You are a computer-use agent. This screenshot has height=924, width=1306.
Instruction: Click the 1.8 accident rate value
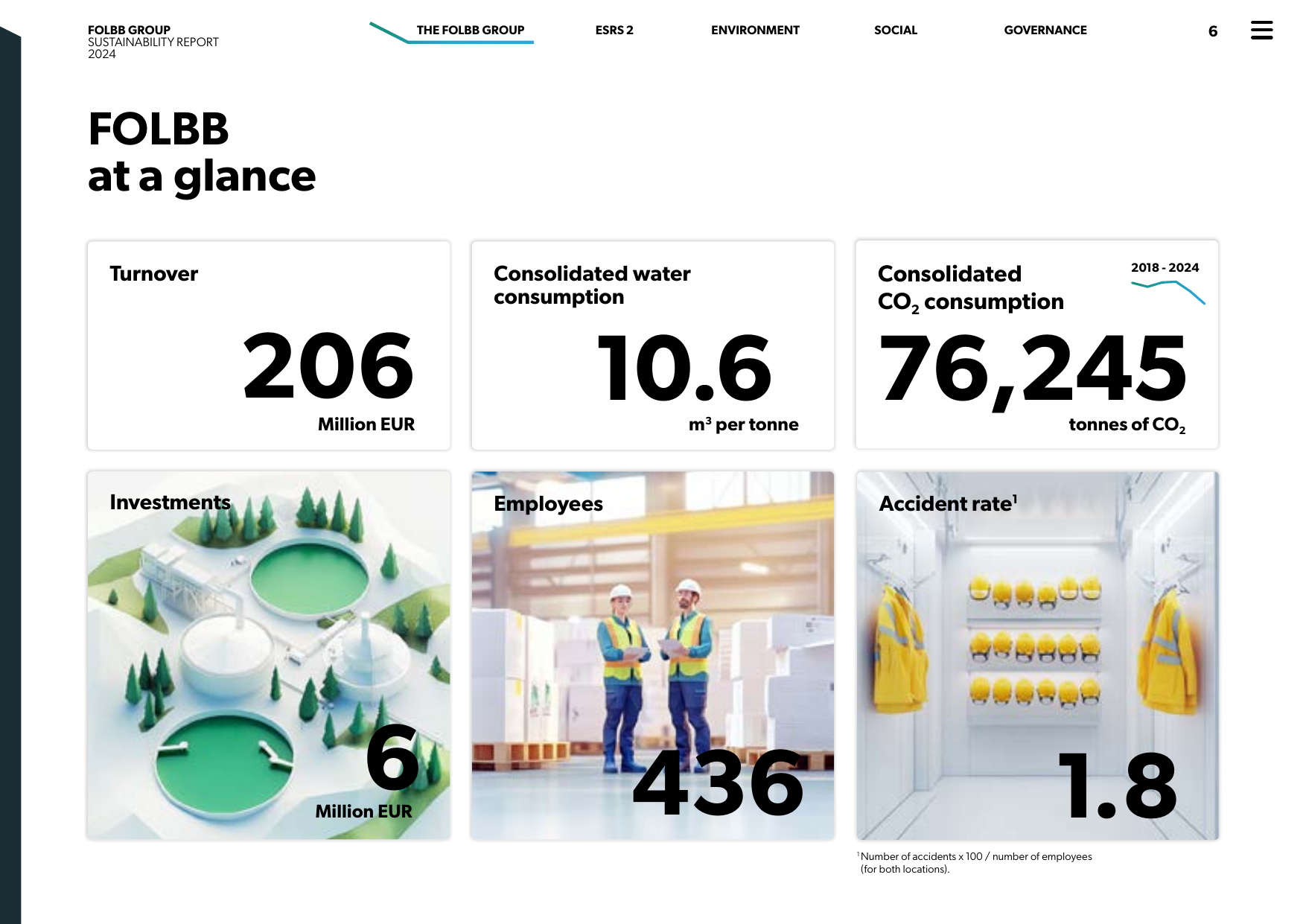(x=1118, y=786)
